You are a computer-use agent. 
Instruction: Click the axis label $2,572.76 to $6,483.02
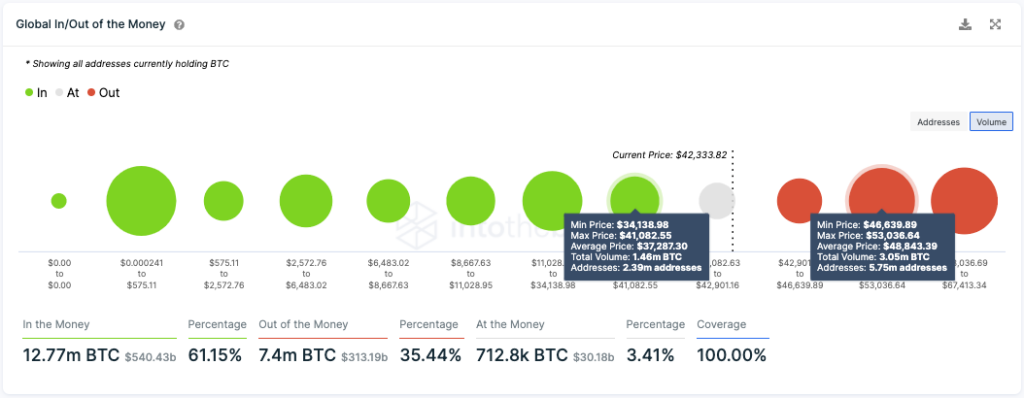click(306, 274)
